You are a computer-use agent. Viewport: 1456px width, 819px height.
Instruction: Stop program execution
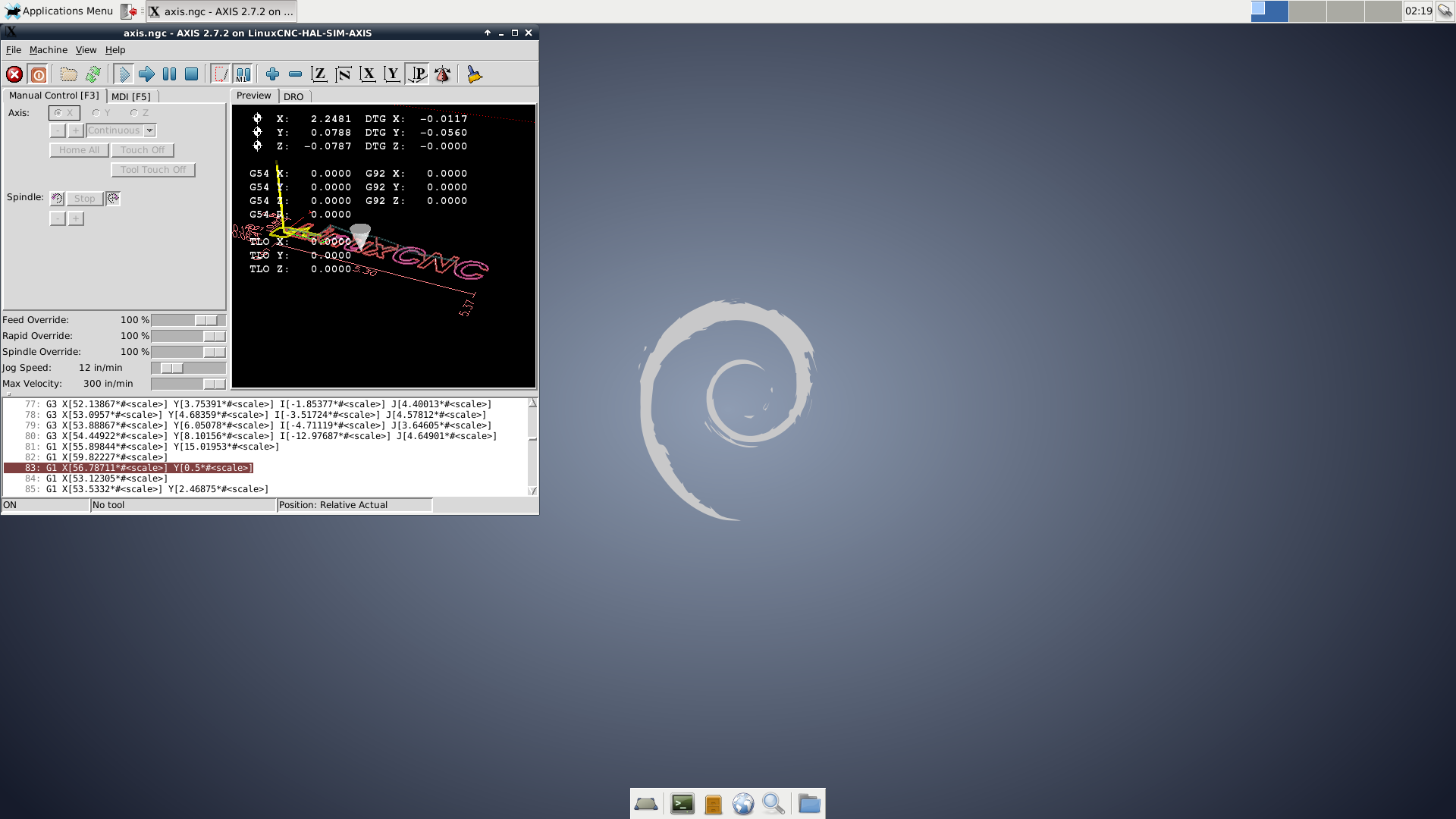point(192,74)
